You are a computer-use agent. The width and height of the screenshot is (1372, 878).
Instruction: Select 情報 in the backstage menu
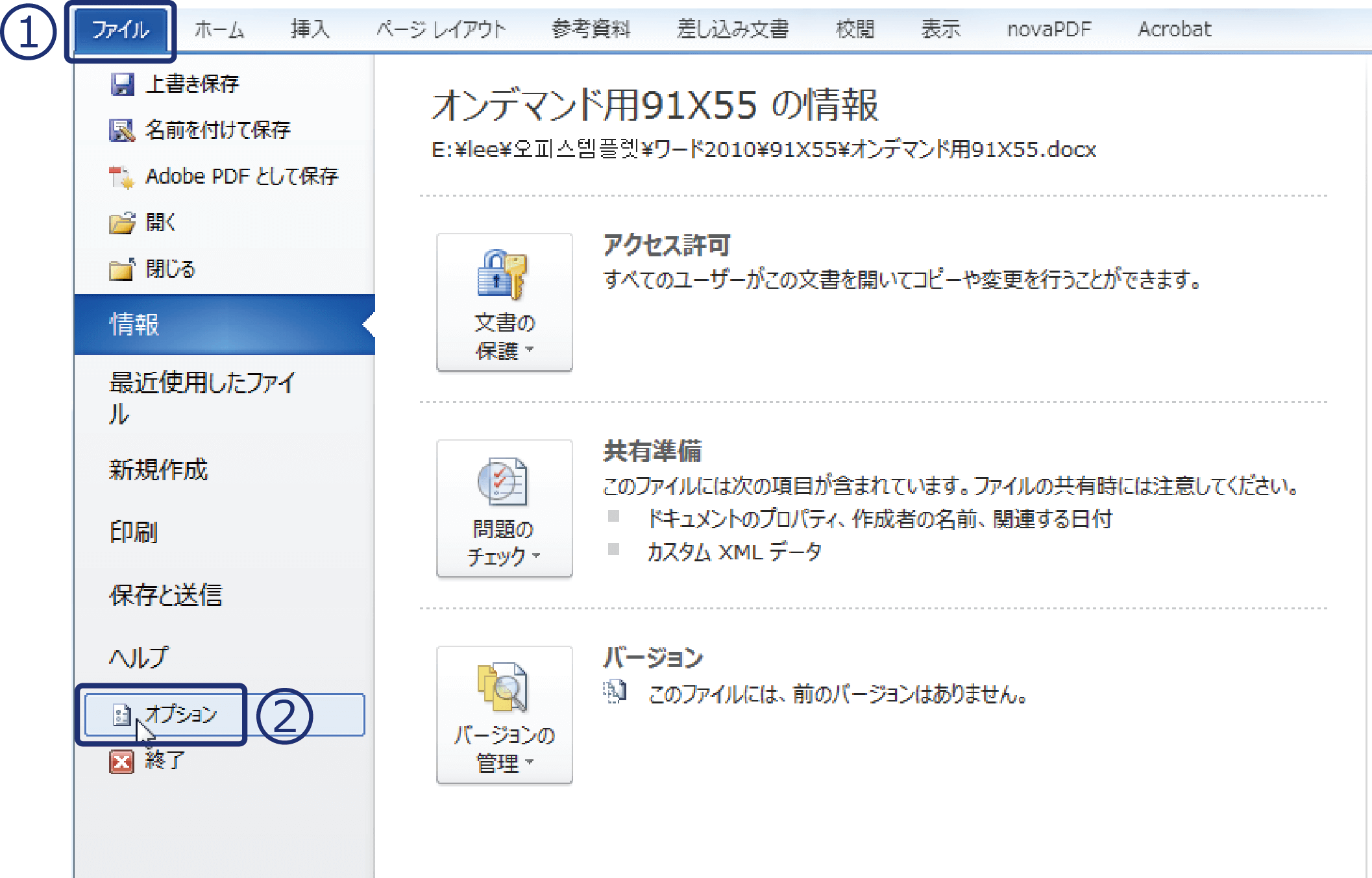coord(225,324)
